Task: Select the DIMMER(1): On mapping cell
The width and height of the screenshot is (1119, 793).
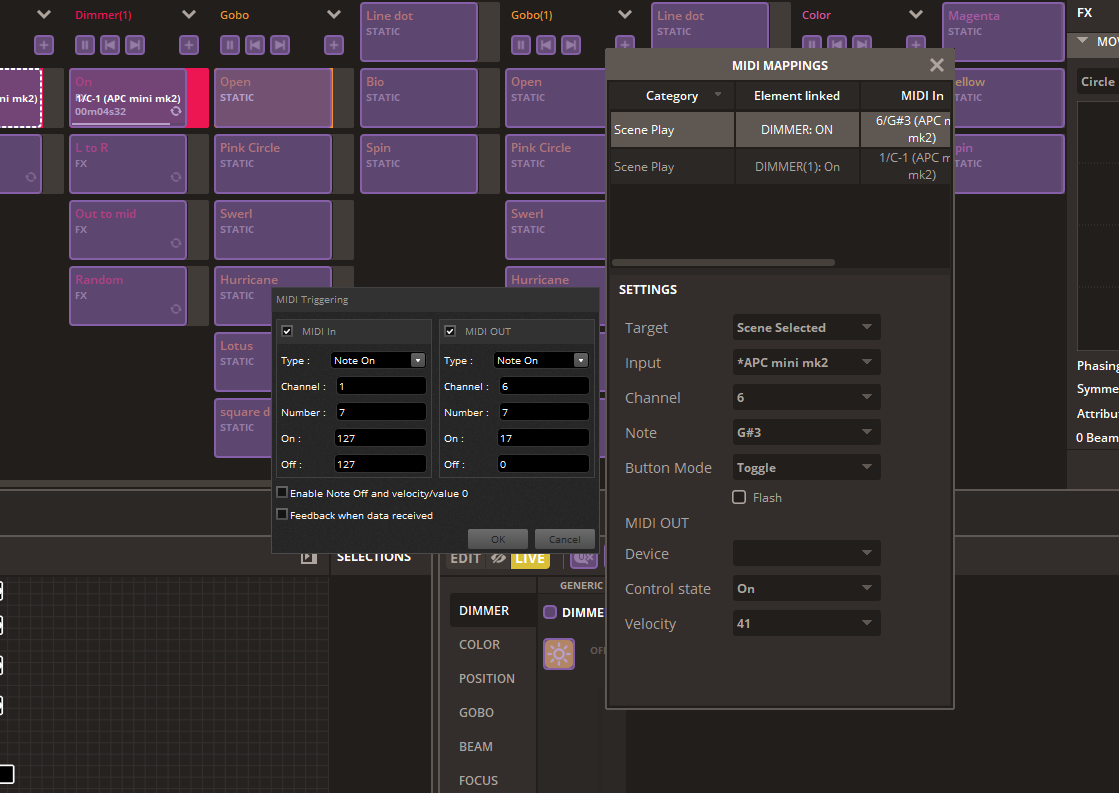Action: [797, 166]
